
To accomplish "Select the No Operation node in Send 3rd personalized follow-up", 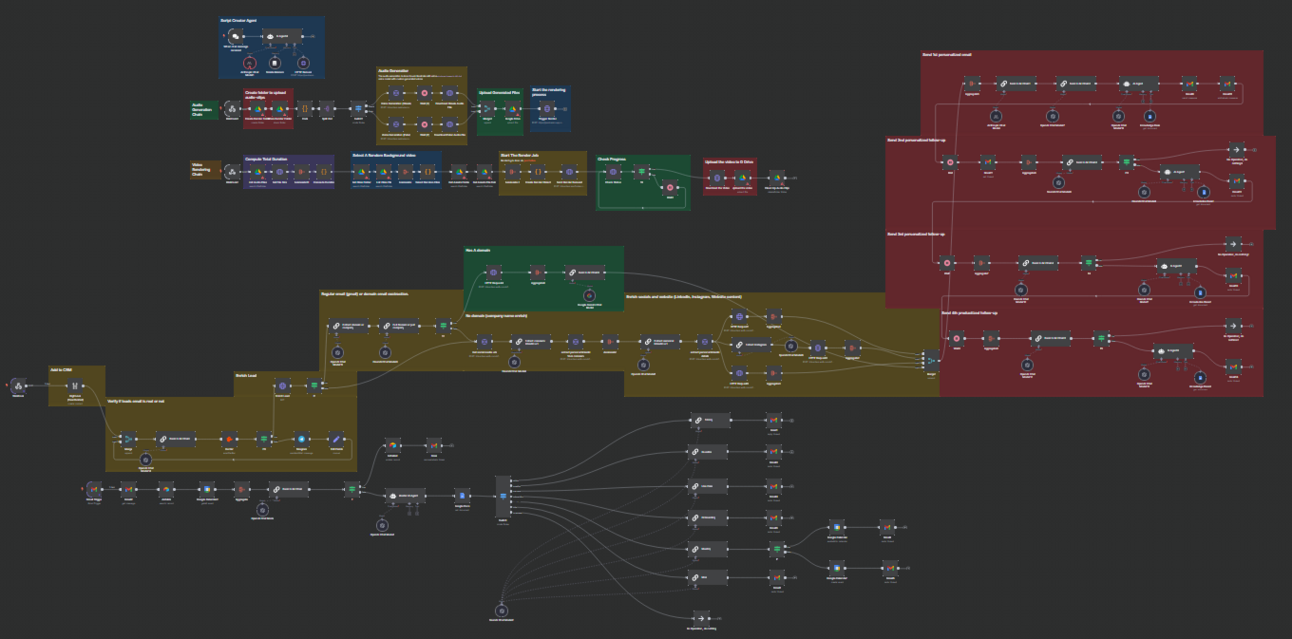I will coord(1233,244).
